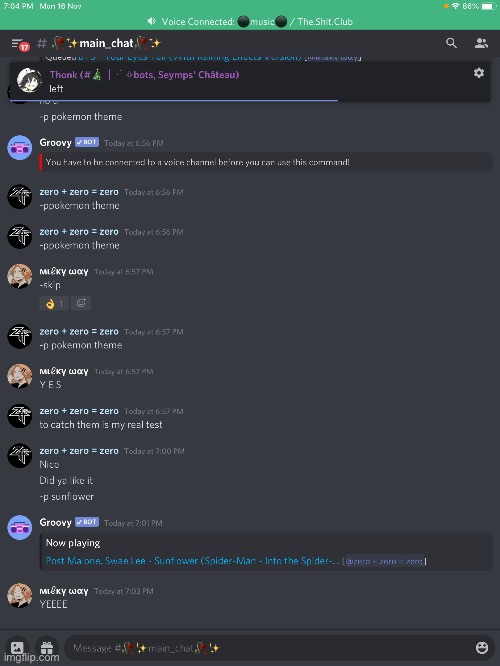Tap the Voice Connected banner
This screenshot has width=500, height=666.
pyautogui.click(x=250, y=21)
